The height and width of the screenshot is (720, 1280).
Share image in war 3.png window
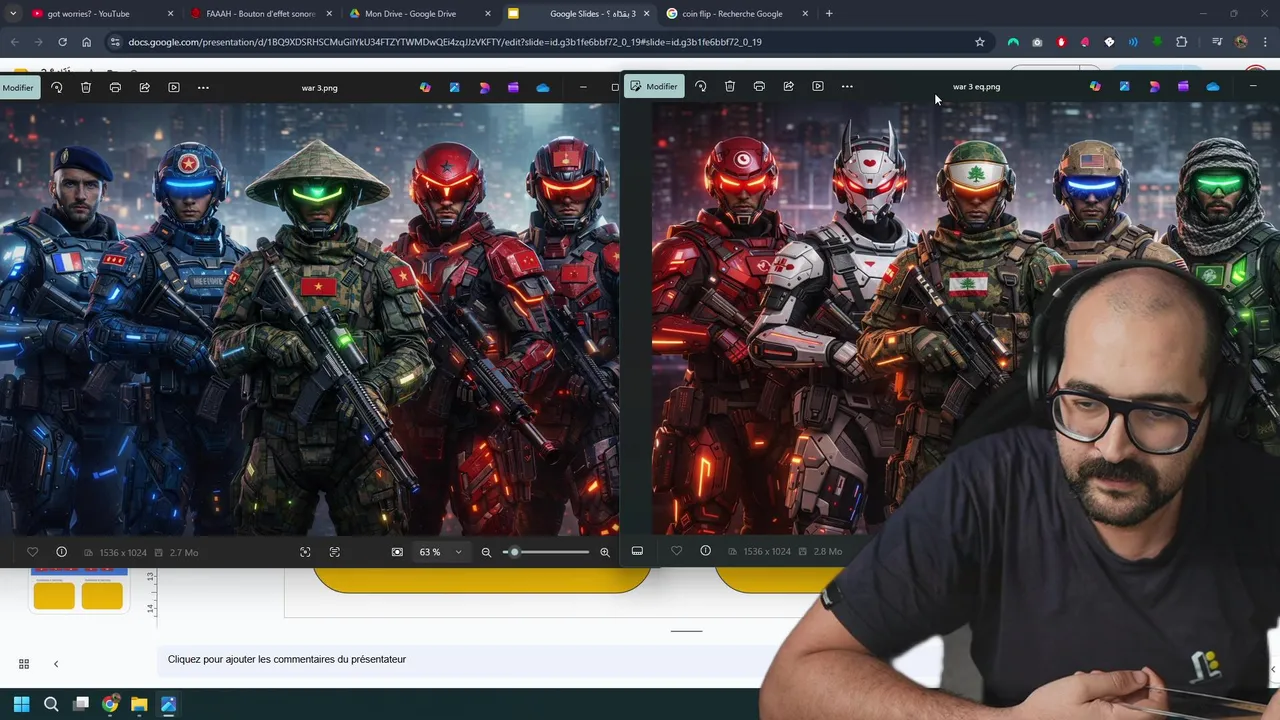click(x=144, y=88)
